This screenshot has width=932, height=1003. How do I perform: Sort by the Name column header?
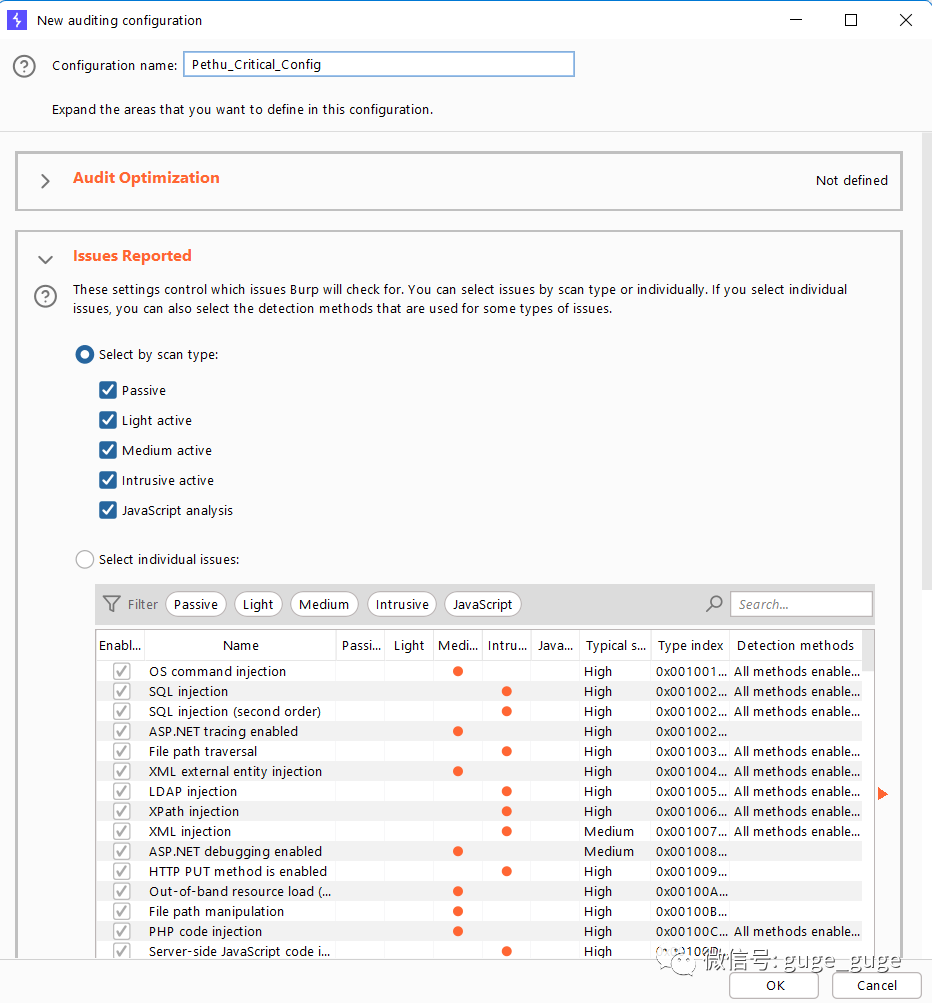click(x=241, y=645)
